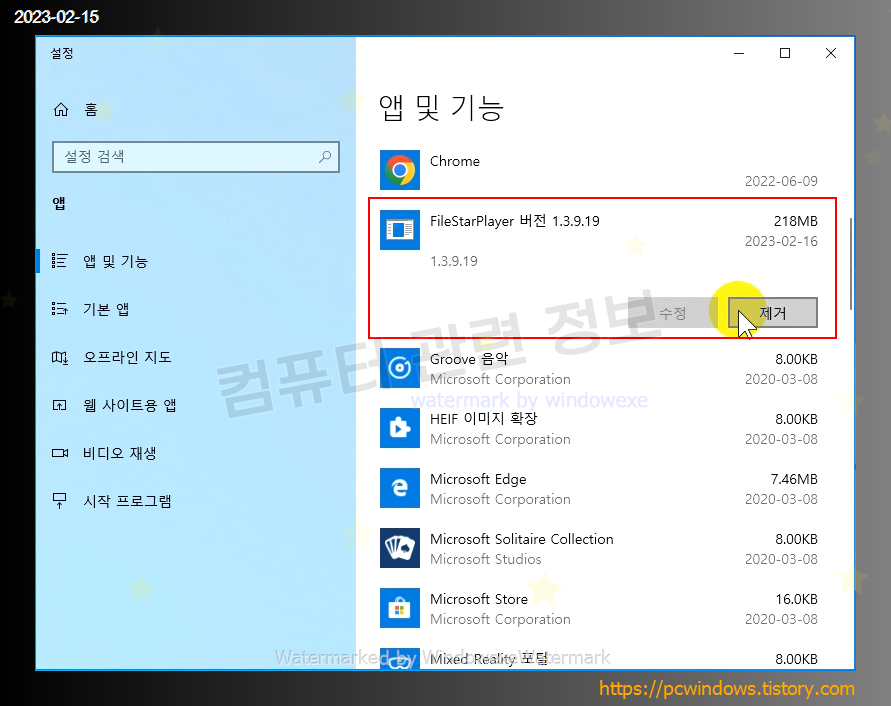Click the 218MB size value
891x706 pixels.
click(796, 221)
